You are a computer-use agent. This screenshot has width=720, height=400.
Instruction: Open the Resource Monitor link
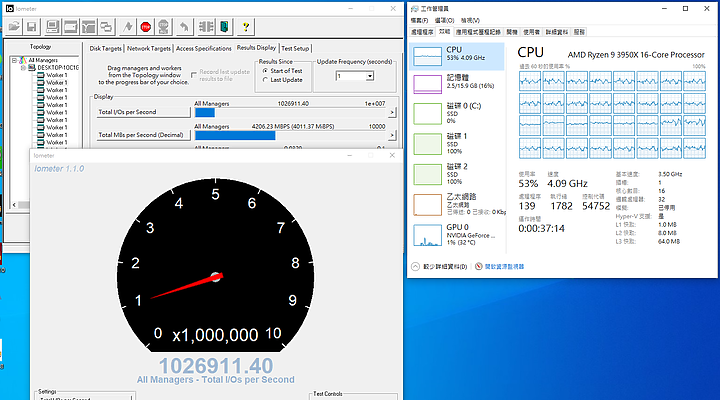coord(504,266)
